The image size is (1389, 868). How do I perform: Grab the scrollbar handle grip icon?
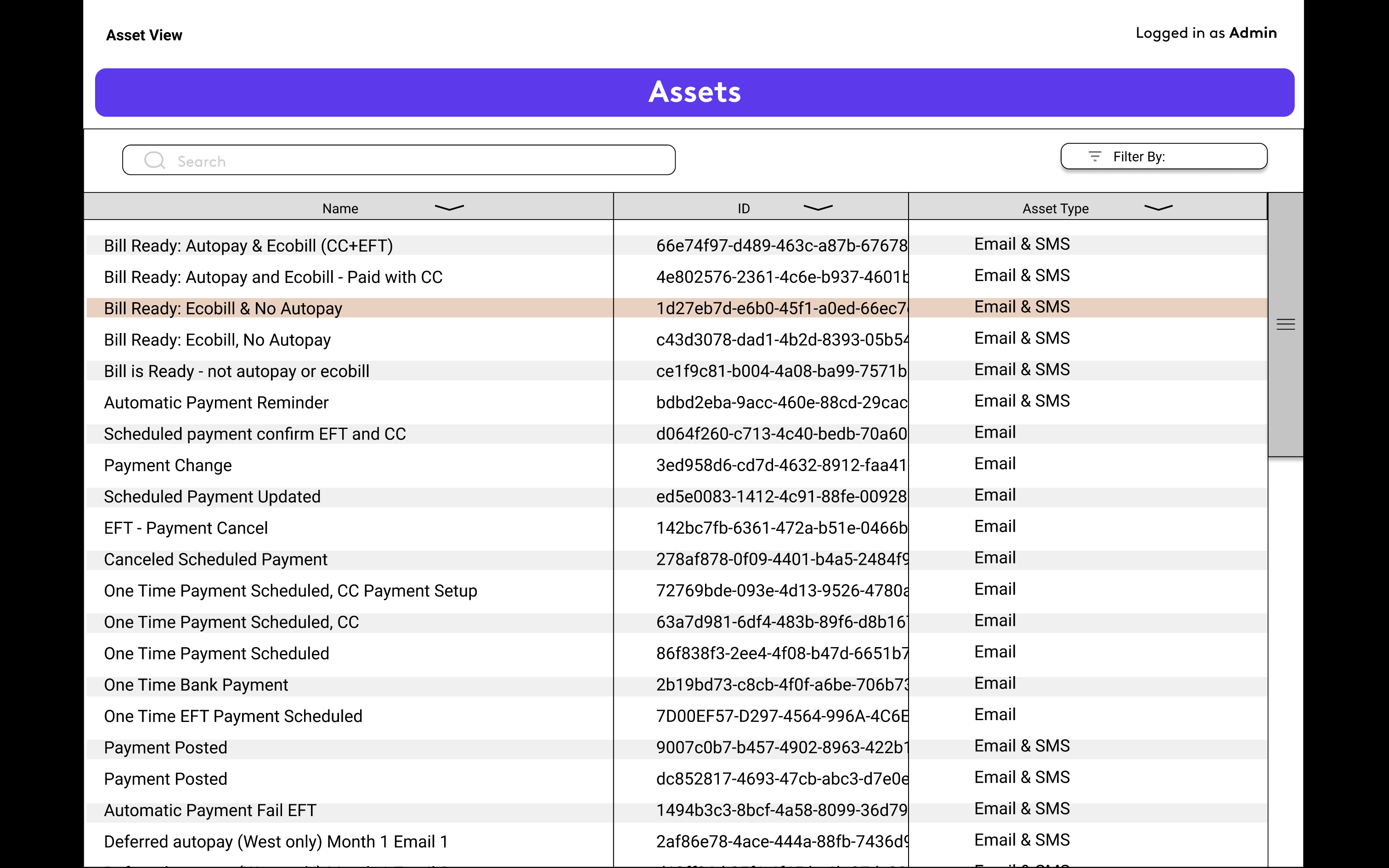(1285, 324)
